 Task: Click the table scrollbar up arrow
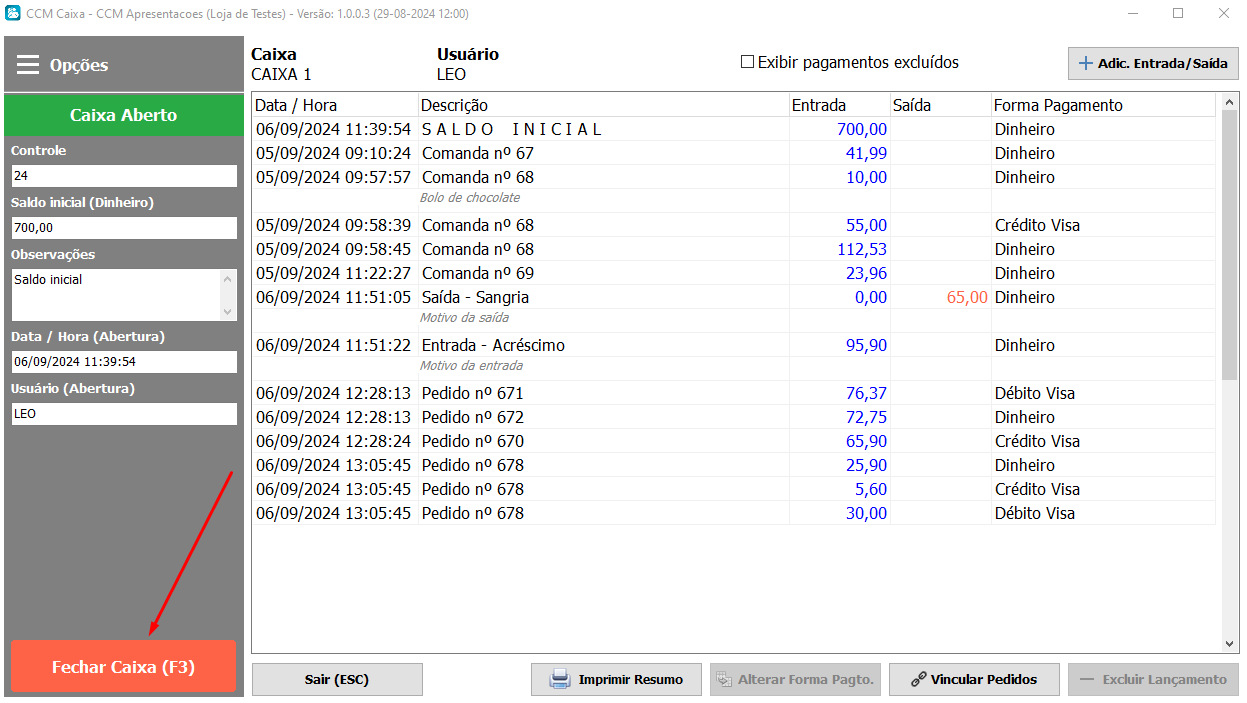click(1230, 102)
